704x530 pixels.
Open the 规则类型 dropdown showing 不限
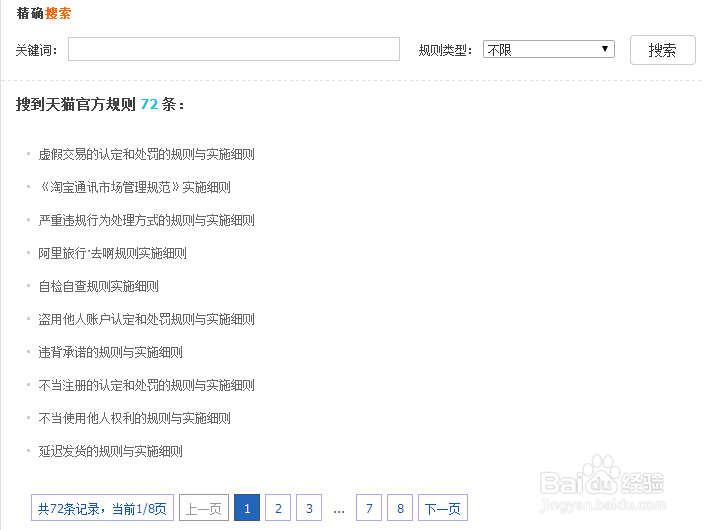549,49
